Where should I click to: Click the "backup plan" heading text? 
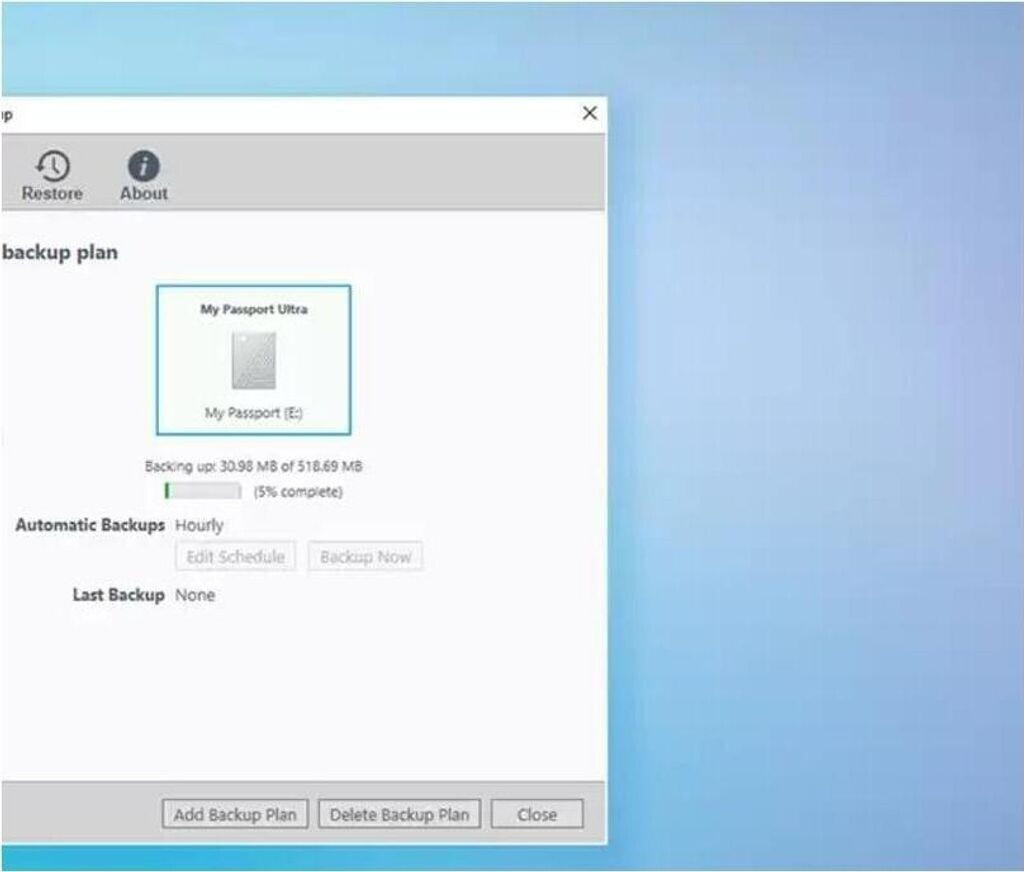[60, 253]
